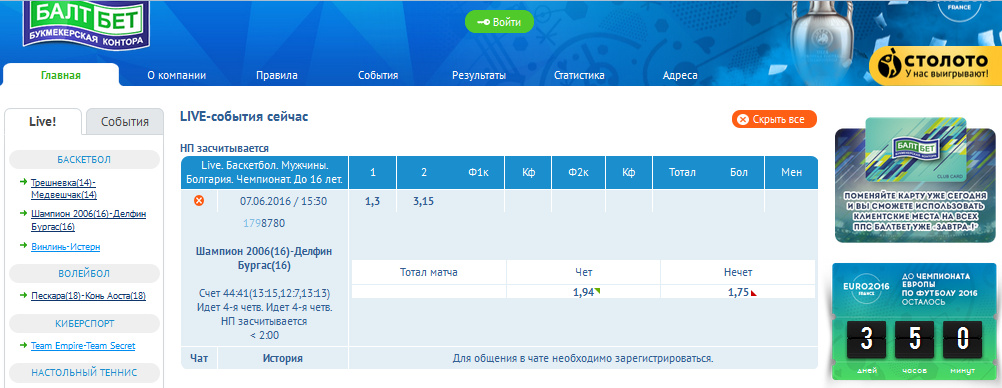Open the Статистика menu item
The image size is (1002, 388).
(x=579, y=75)
